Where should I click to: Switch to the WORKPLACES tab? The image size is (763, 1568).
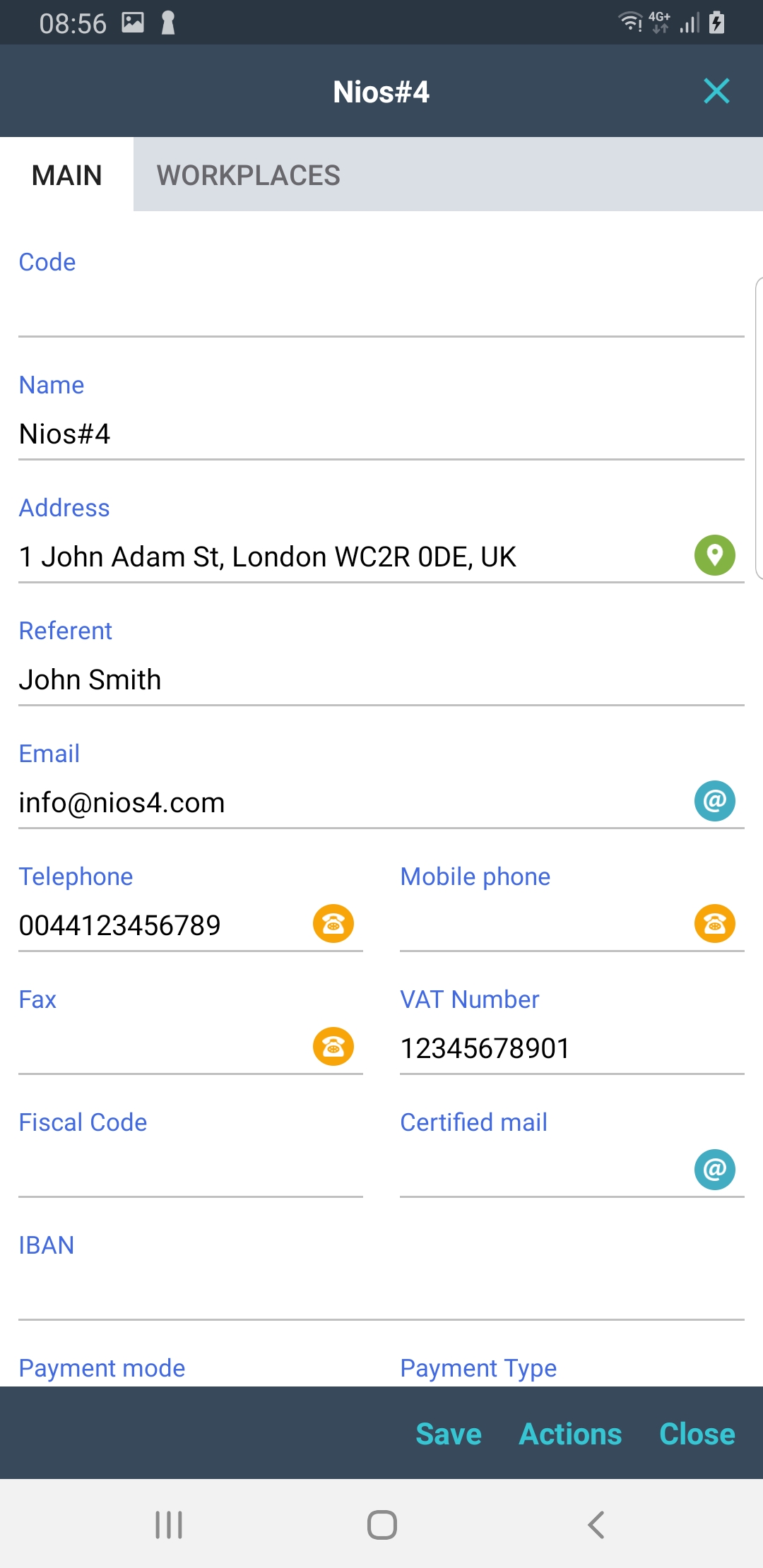pos(248,175)
